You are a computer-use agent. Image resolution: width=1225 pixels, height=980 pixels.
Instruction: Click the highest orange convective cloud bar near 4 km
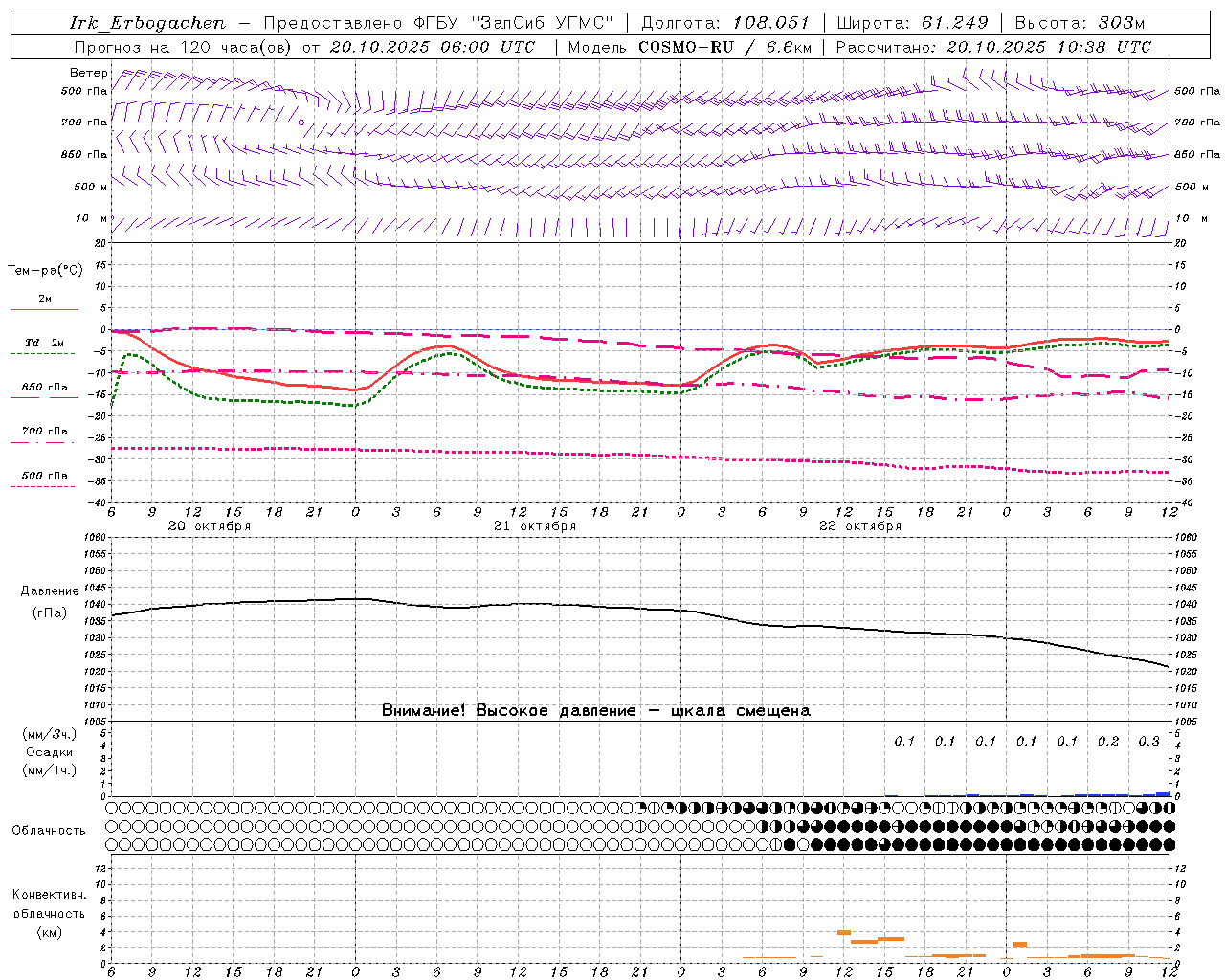tap(844, 932)
